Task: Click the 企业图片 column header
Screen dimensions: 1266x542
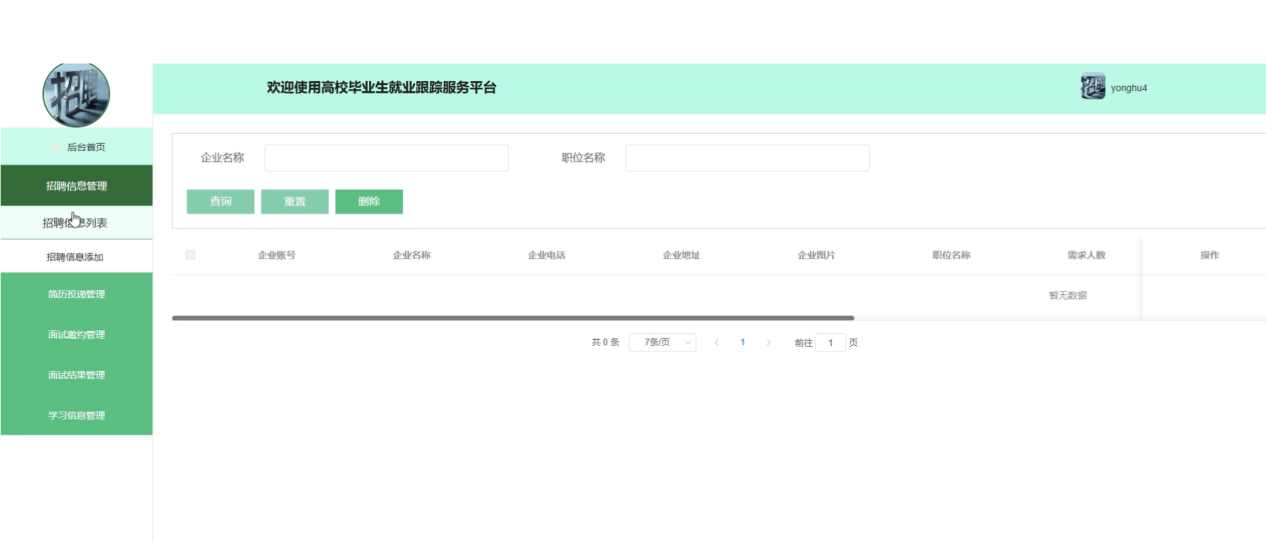Action: coord(816,256)
